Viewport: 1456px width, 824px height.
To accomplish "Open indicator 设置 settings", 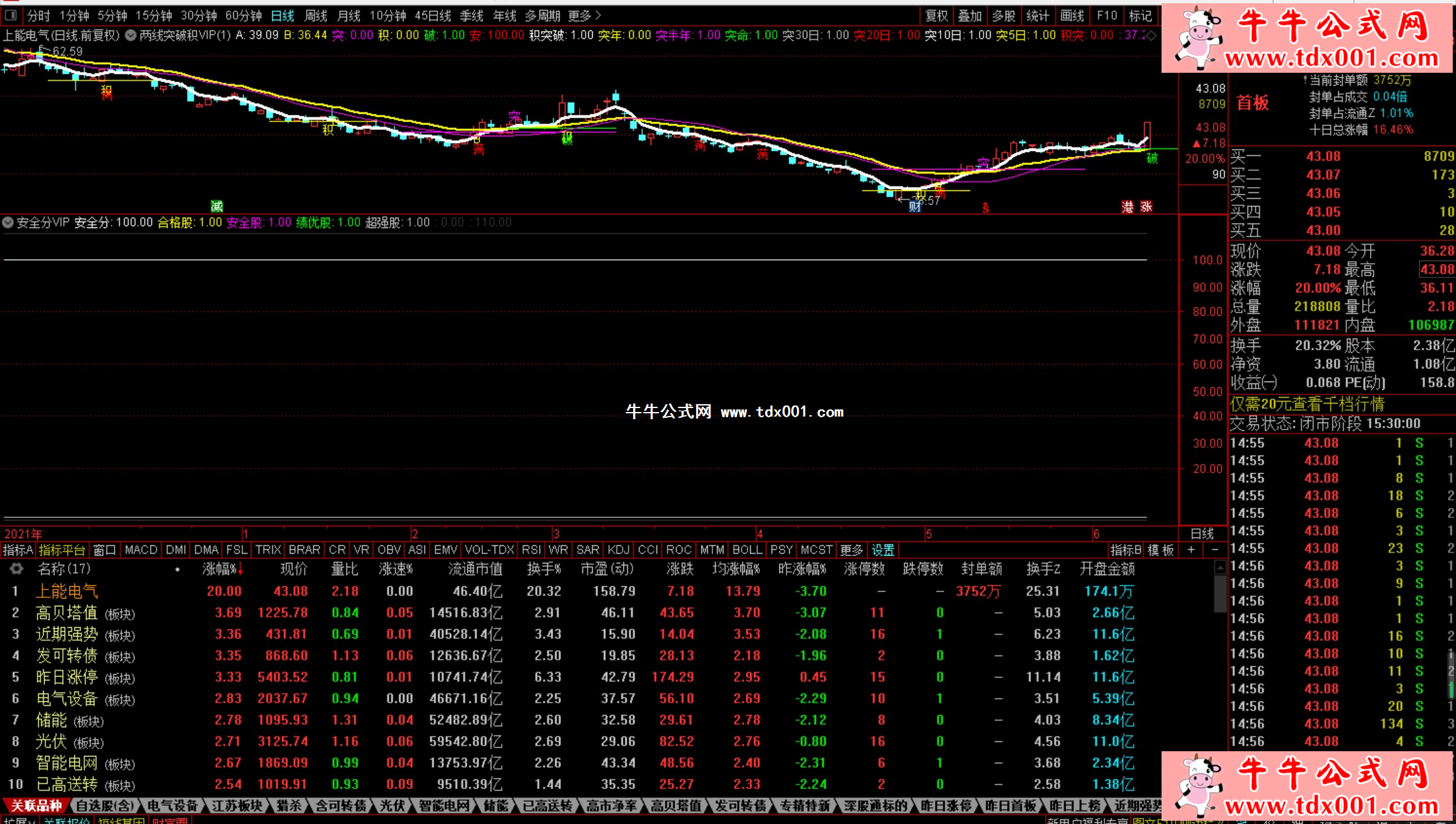I will [883, 550].
